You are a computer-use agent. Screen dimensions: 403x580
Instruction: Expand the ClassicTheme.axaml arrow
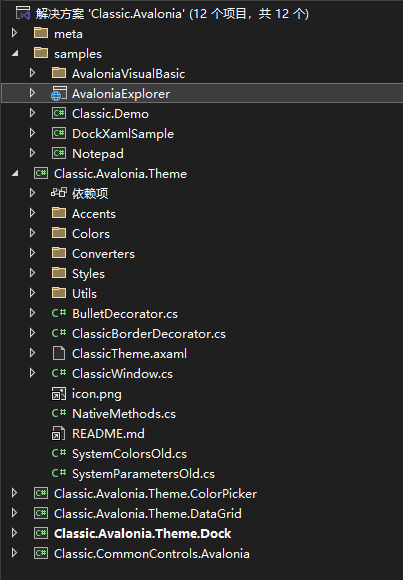point(33,353)
